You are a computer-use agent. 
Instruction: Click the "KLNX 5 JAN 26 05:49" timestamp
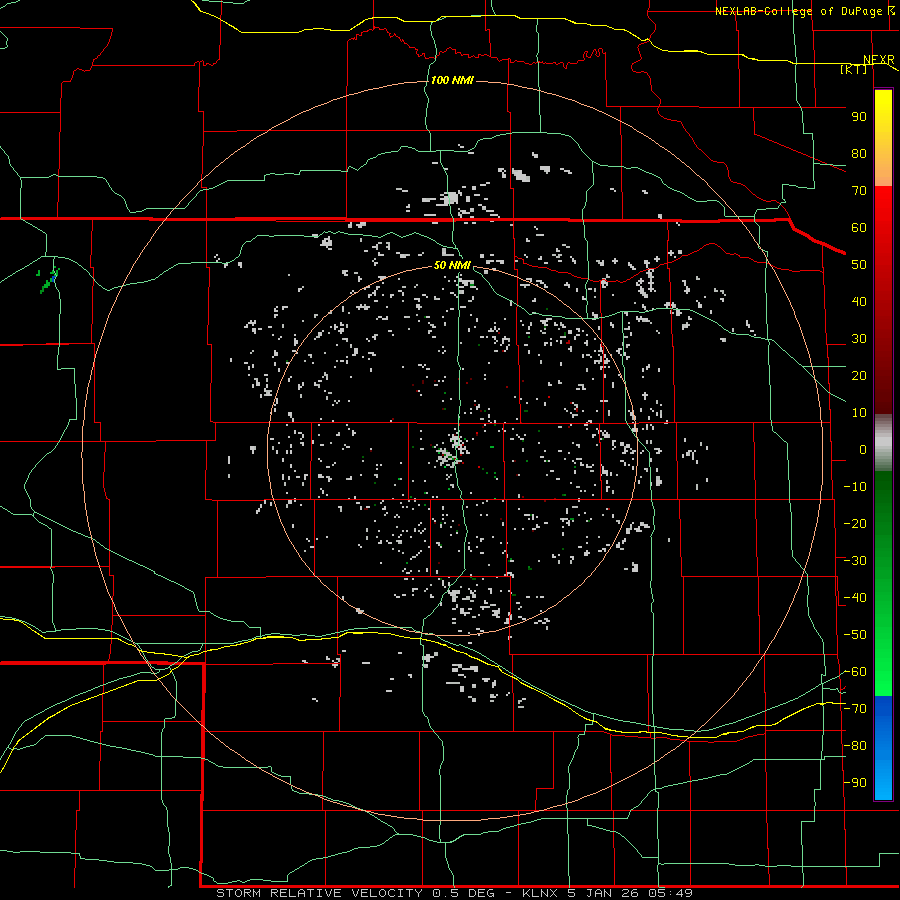tap(607, 893)
